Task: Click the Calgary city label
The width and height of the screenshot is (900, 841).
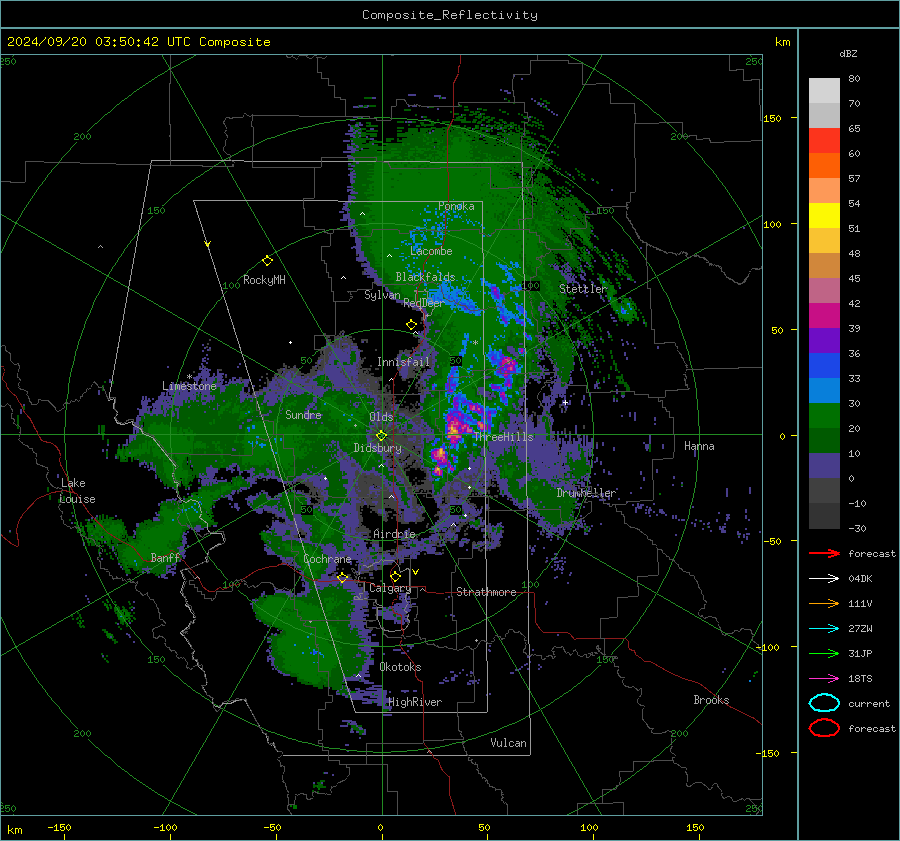Action: tap(390, 588)
